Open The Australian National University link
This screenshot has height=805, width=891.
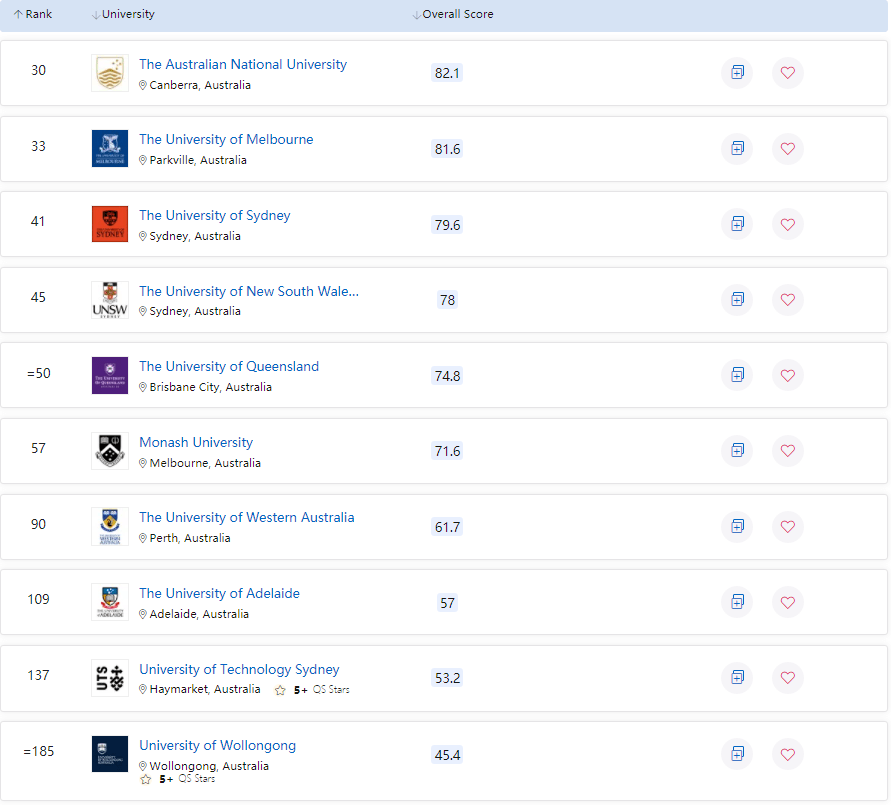243,64
